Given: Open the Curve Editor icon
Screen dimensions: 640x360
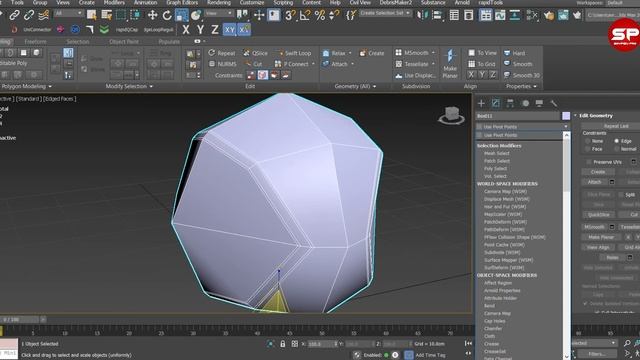Looking at the screenshot, I should (500, 16).
